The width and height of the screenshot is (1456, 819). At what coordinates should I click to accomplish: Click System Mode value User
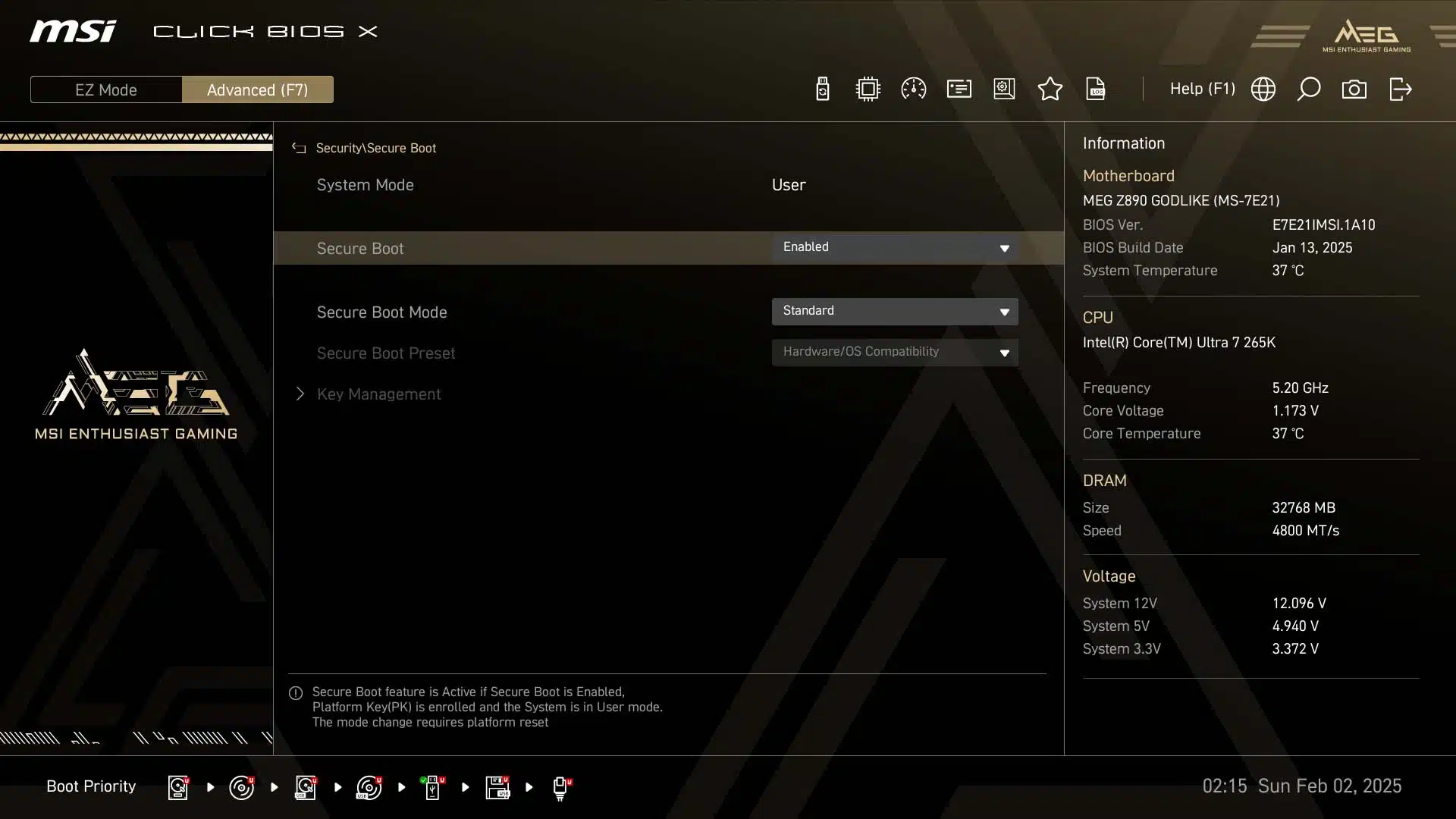pos(789,185)
